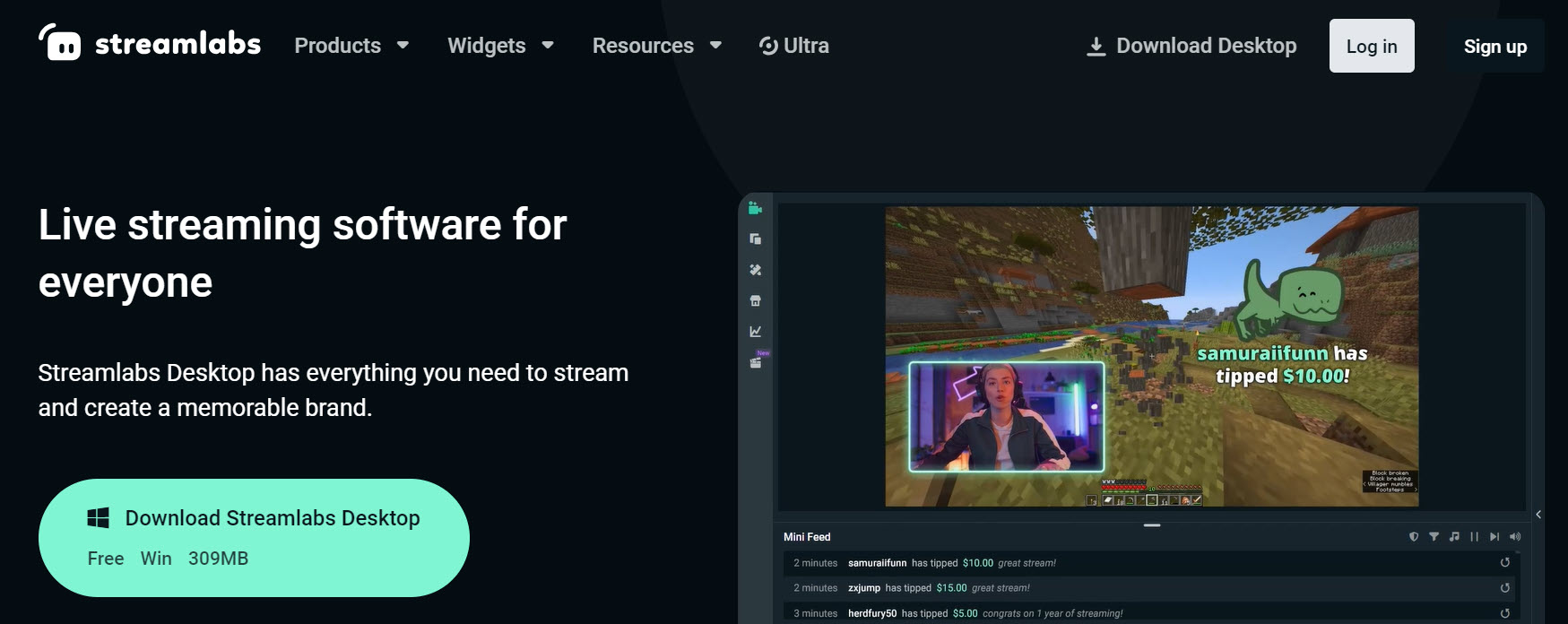Pause the alert queue in Mini Feed
Image resolution: width=1568 pixels, height=624 pixels.
coord(1474,537)
